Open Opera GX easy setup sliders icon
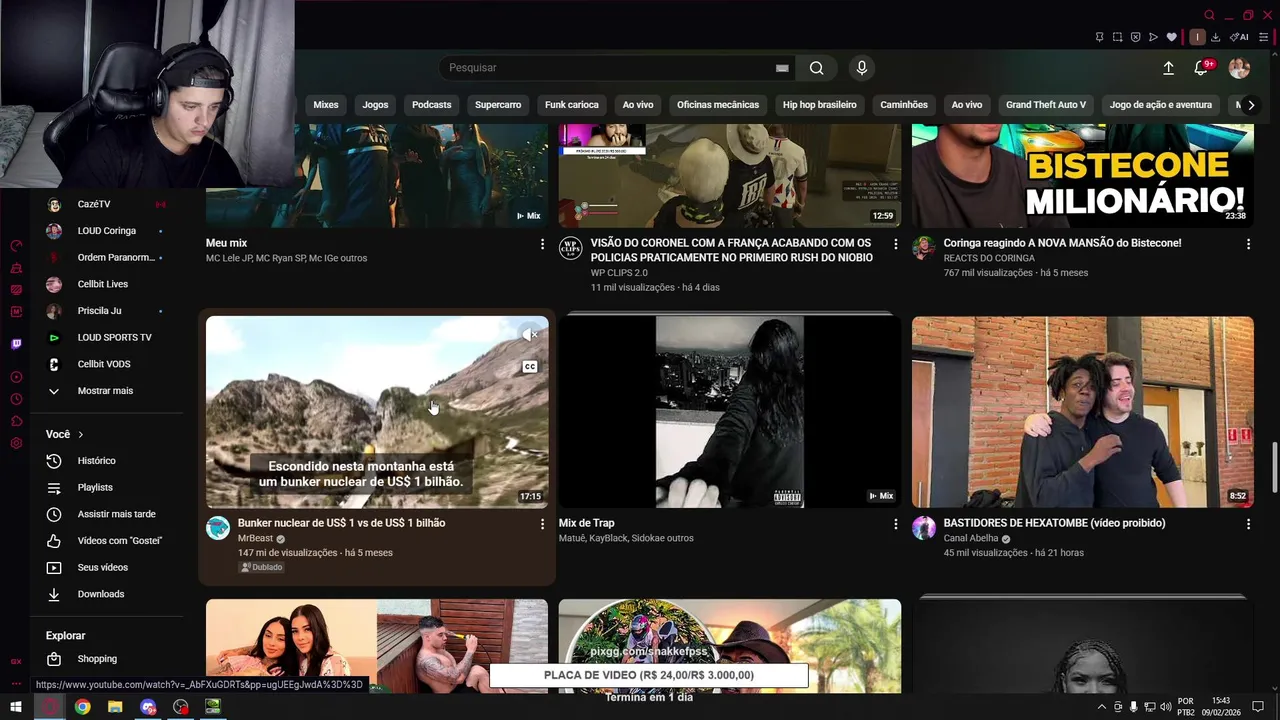This screenshot has height=720, width=1280. 1263,37
